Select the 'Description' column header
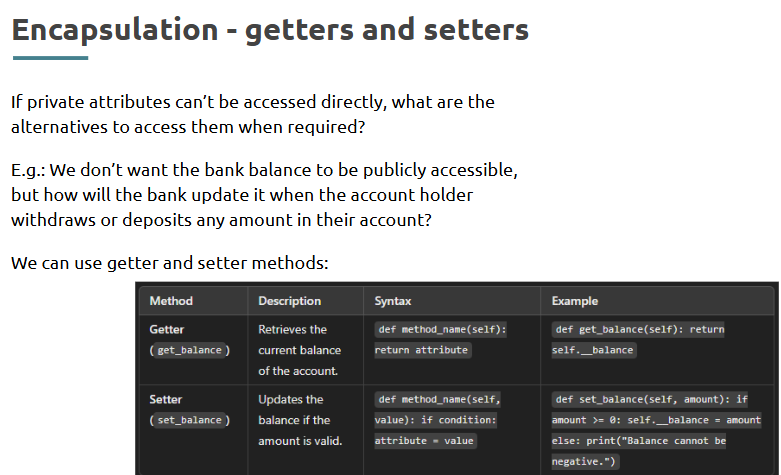Screen dimensions: 781x475 [x=289, y=301]
